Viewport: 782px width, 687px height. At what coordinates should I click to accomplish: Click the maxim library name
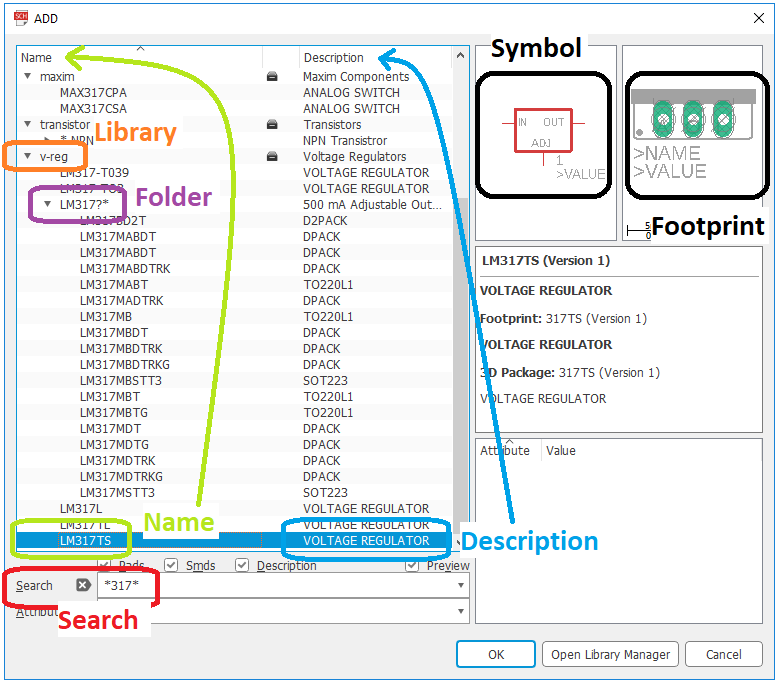tap(57, 77)
